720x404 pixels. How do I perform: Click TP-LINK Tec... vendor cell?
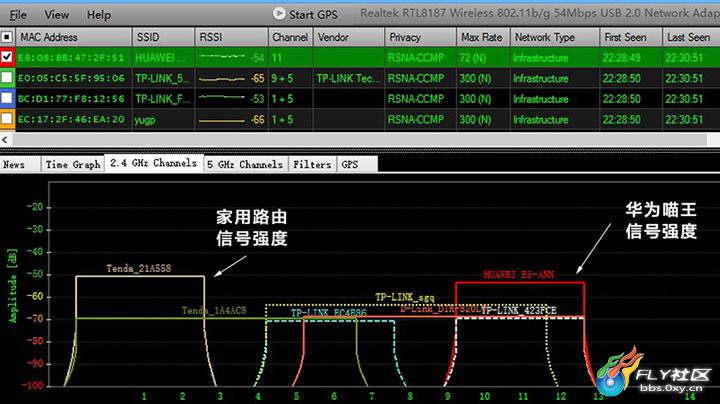tap(349, 79)
